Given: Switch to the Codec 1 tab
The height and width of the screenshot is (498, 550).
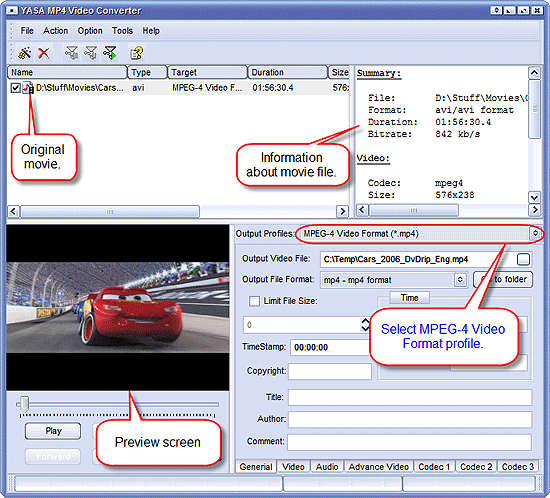Looking at the screenshot, I should click(434, 467).
